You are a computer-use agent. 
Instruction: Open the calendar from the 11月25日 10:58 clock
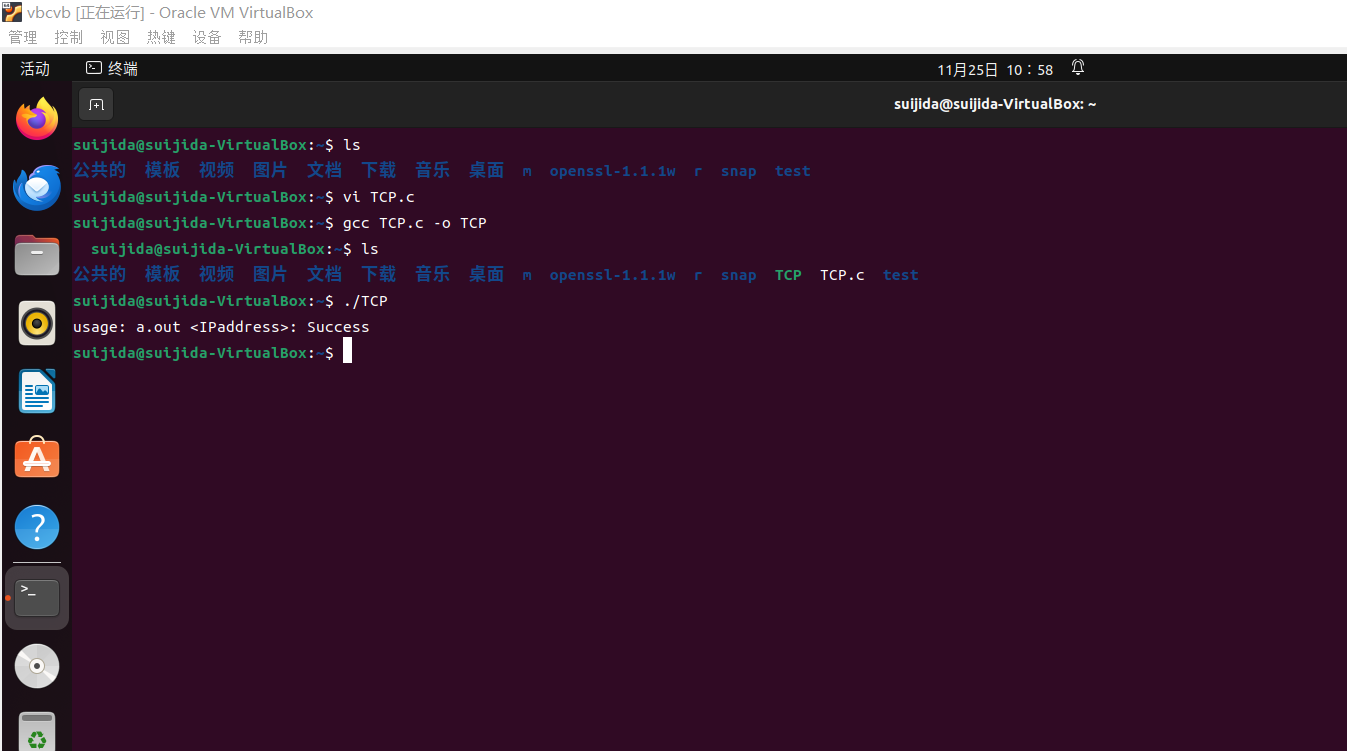pyautogui.click(x=995, y=70)
